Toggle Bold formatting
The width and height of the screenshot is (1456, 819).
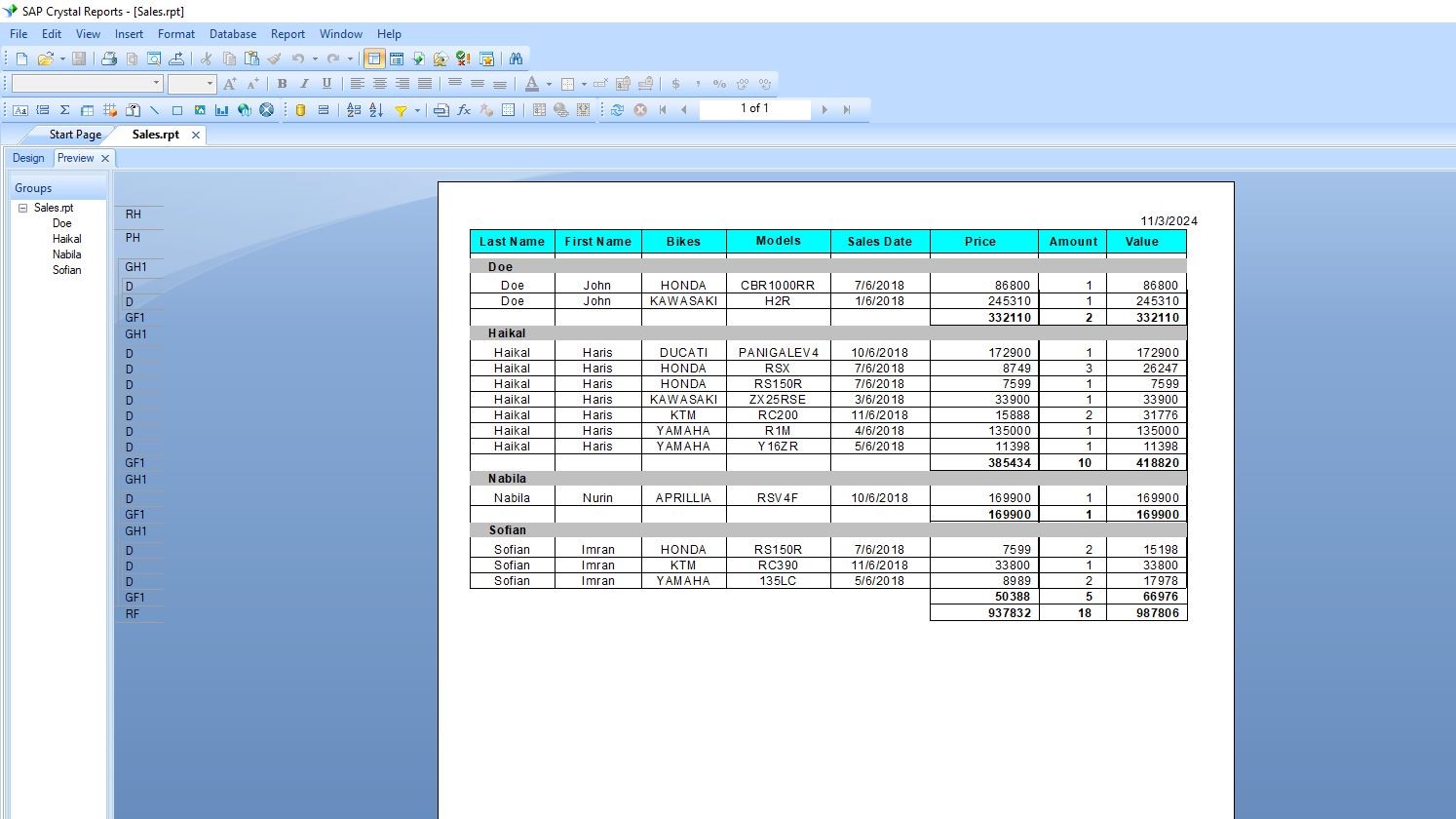click(x=282, y=84)
